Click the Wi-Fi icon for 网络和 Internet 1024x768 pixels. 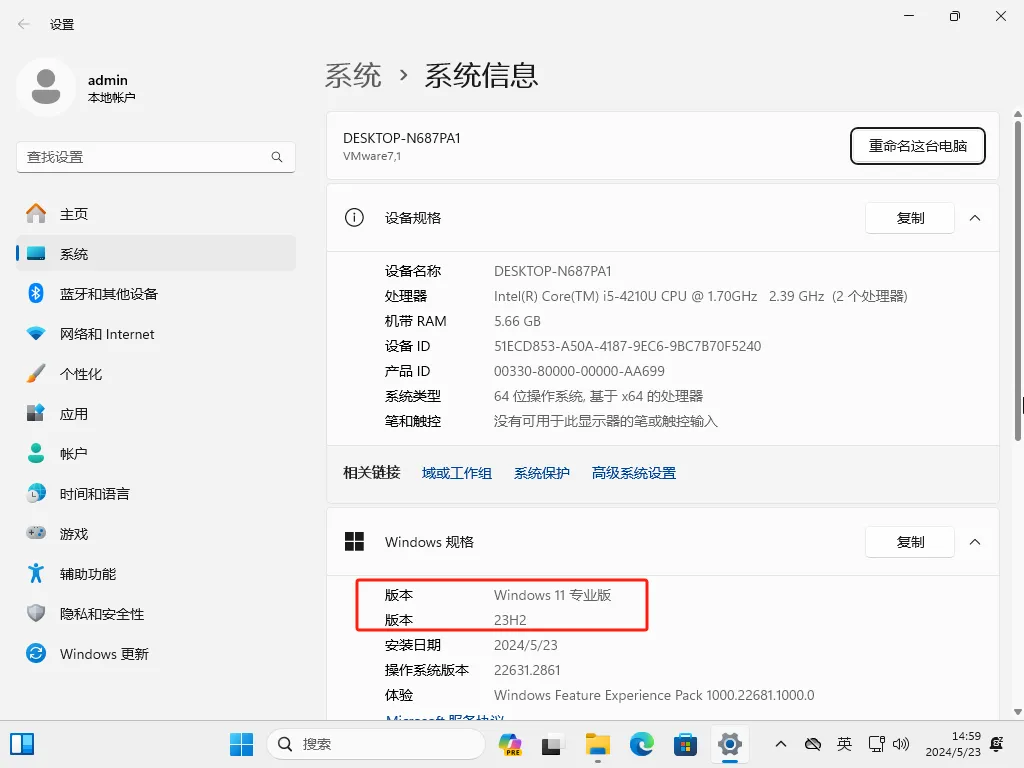[36, 334]
